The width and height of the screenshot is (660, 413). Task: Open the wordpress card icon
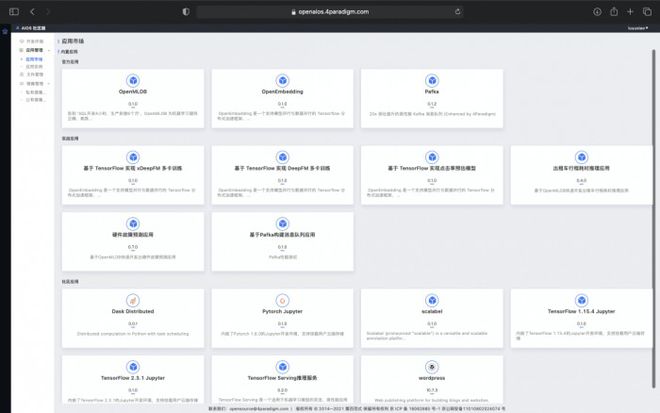[432, 367]
